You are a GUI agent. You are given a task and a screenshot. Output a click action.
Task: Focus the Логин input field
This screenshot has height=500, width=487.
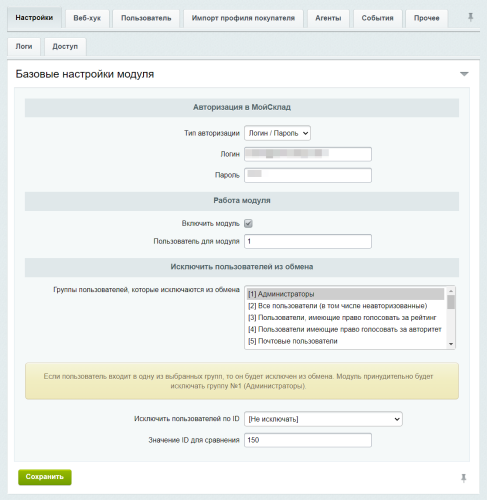pyautogui.click(x=308, y=154)
